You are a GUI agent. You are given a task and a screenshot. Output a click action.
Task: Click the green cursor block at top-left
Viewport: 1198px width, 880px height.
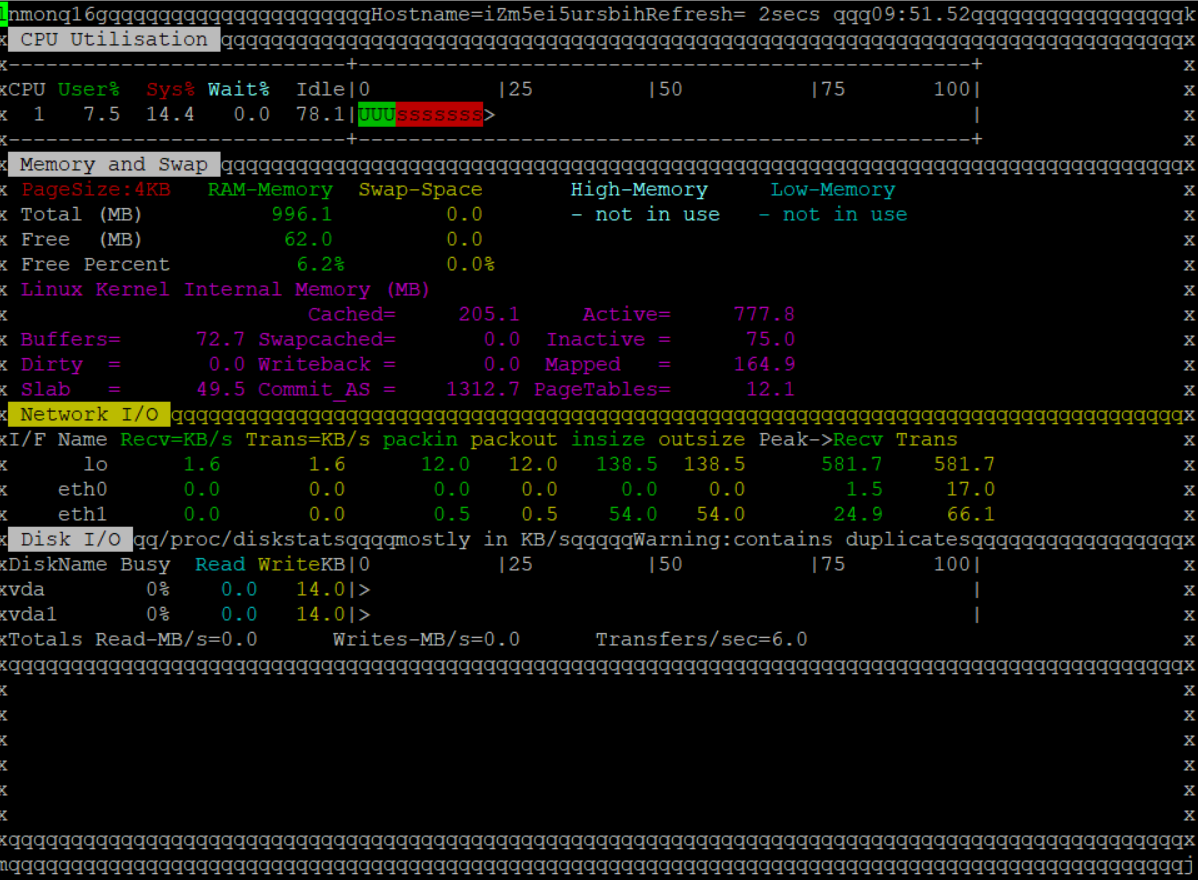pyautogui.click(x=4, y=14)
